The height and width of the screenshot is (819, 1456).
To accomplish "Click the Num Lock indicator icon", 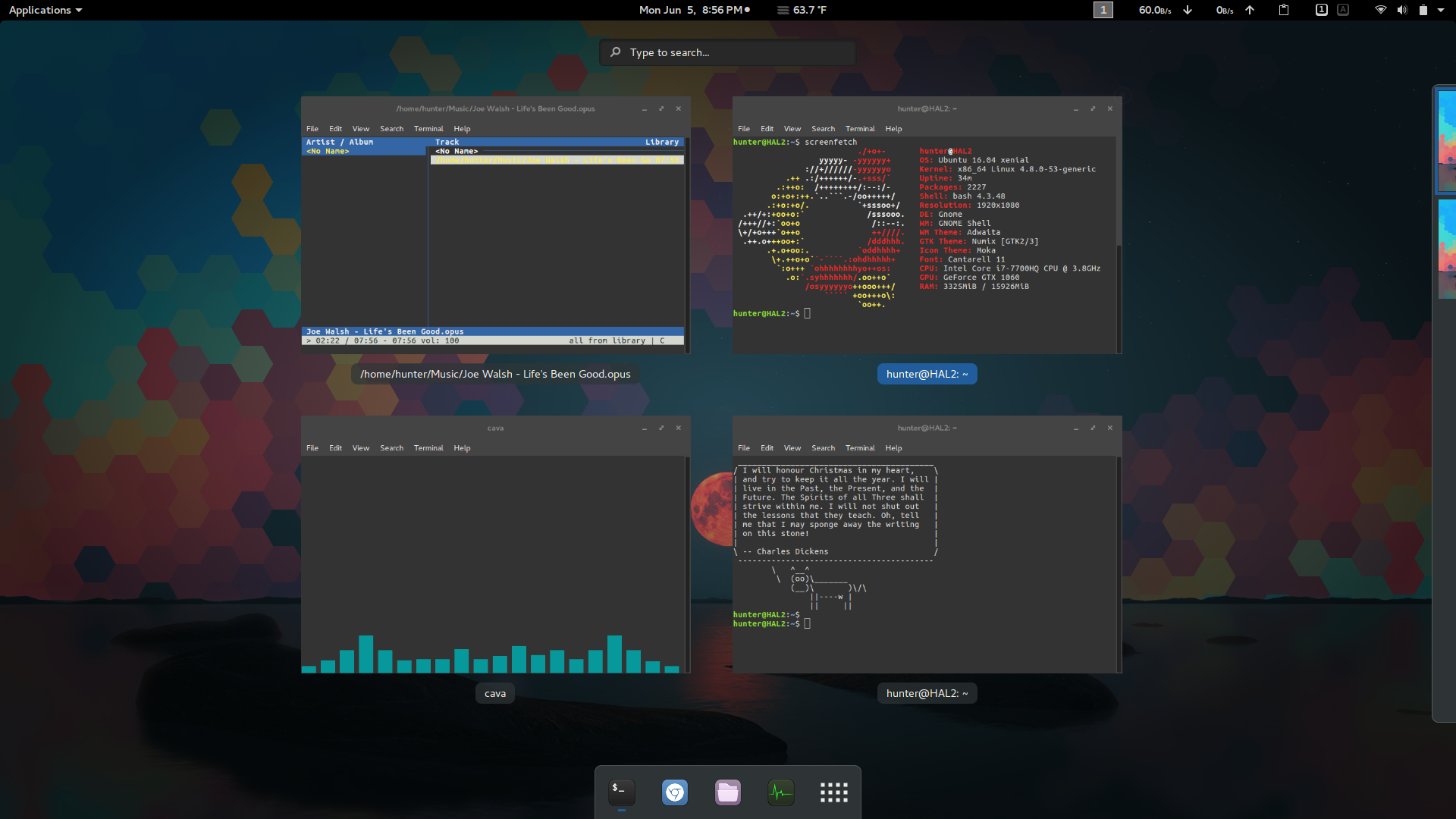I will coord(1322,10).
